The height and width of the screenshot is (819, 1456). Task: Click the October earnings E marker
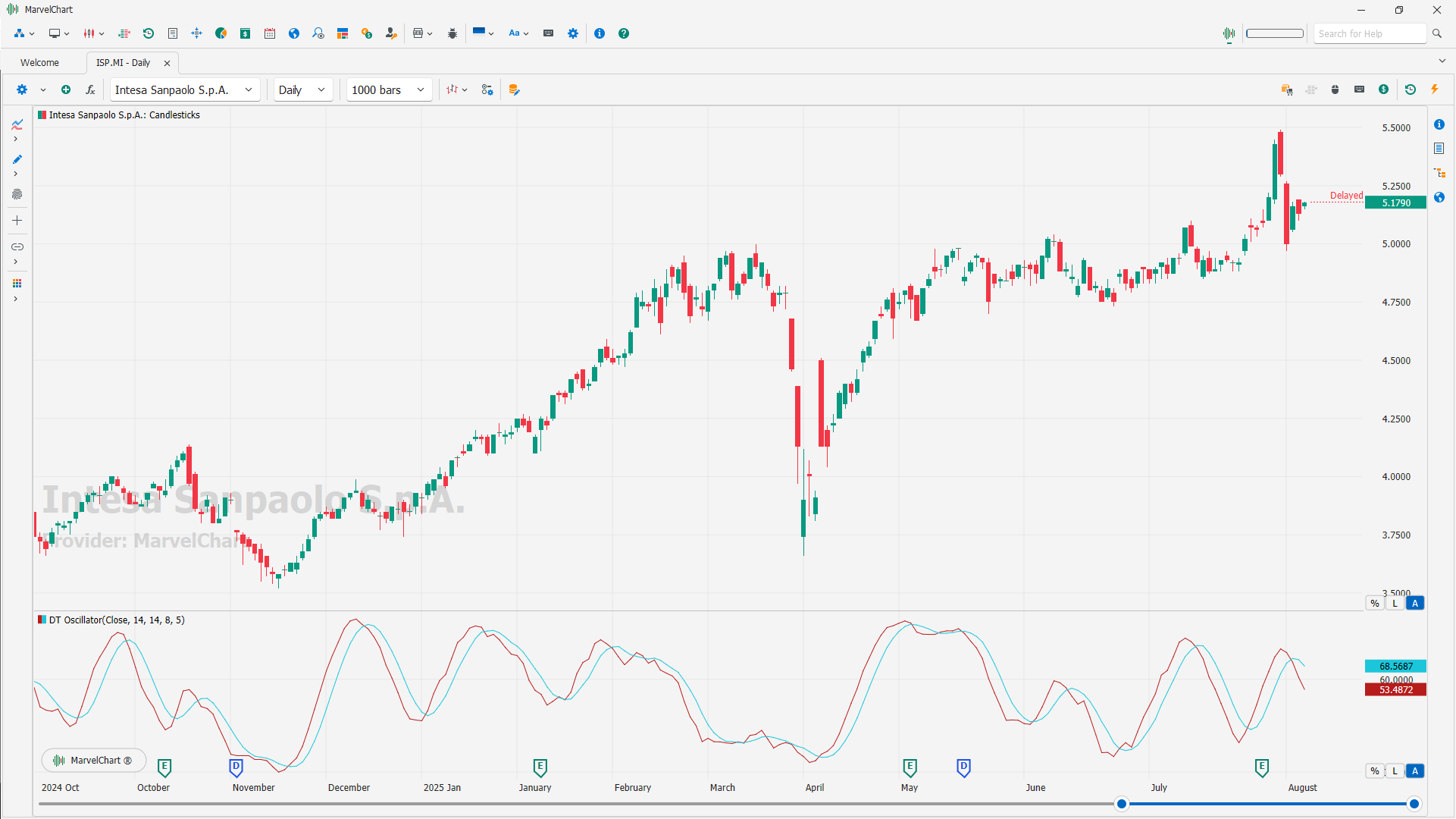(x=164, y=767)
